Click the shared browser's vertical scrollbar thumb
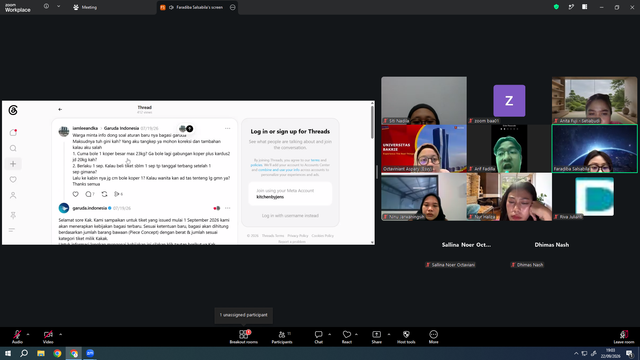 372,122
